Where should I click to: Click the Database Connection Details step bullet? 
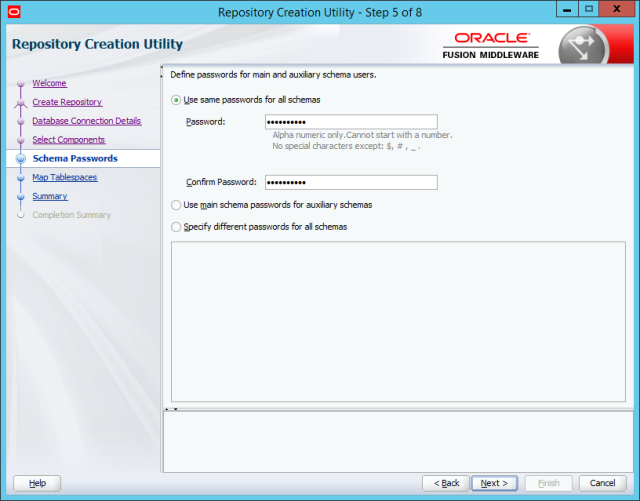click(x=21, y=121)
